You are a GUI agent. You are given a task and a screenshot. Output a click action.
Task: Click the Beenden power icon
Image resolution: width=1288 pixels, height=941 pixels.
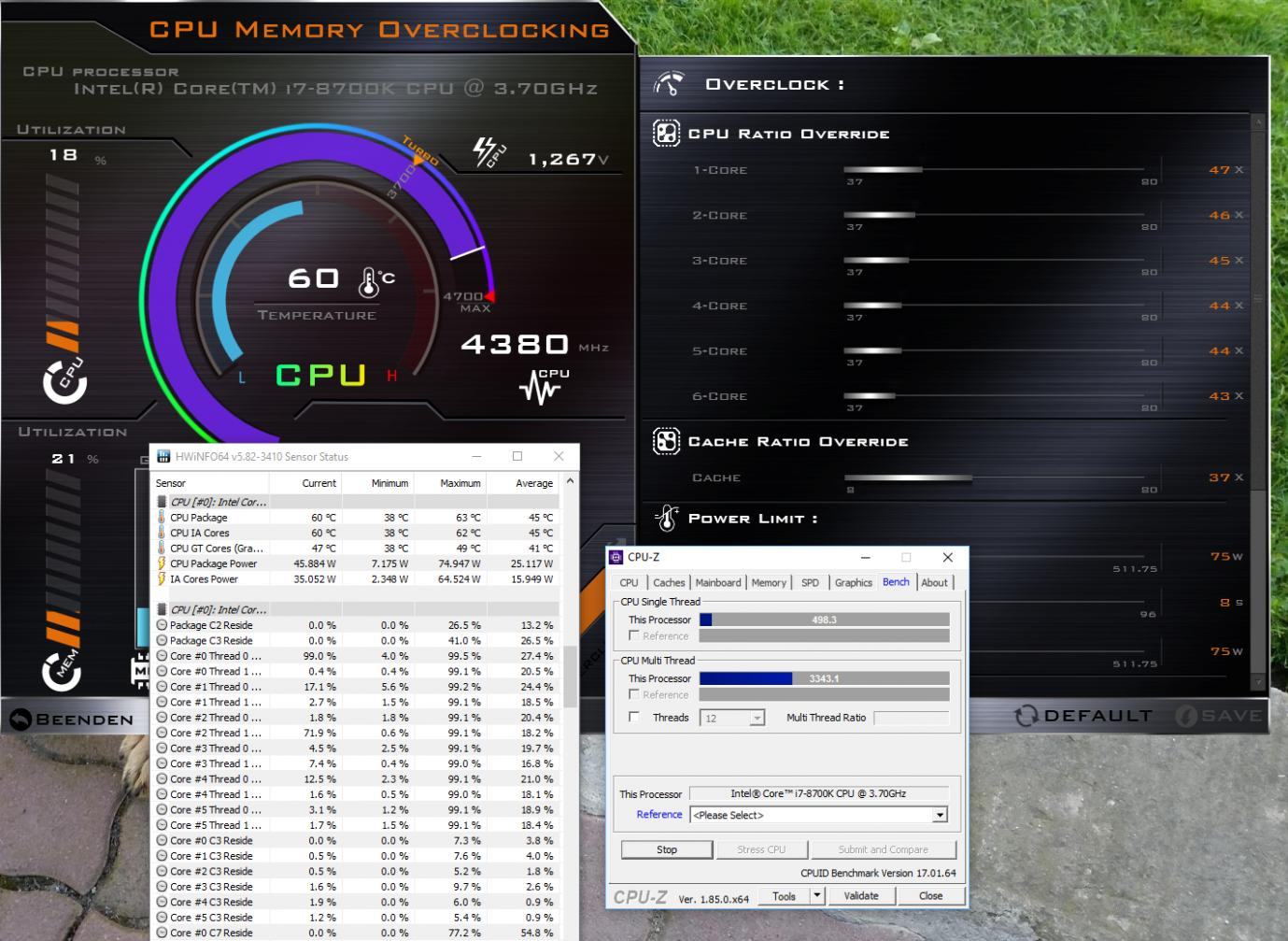(x=21, y=720)
